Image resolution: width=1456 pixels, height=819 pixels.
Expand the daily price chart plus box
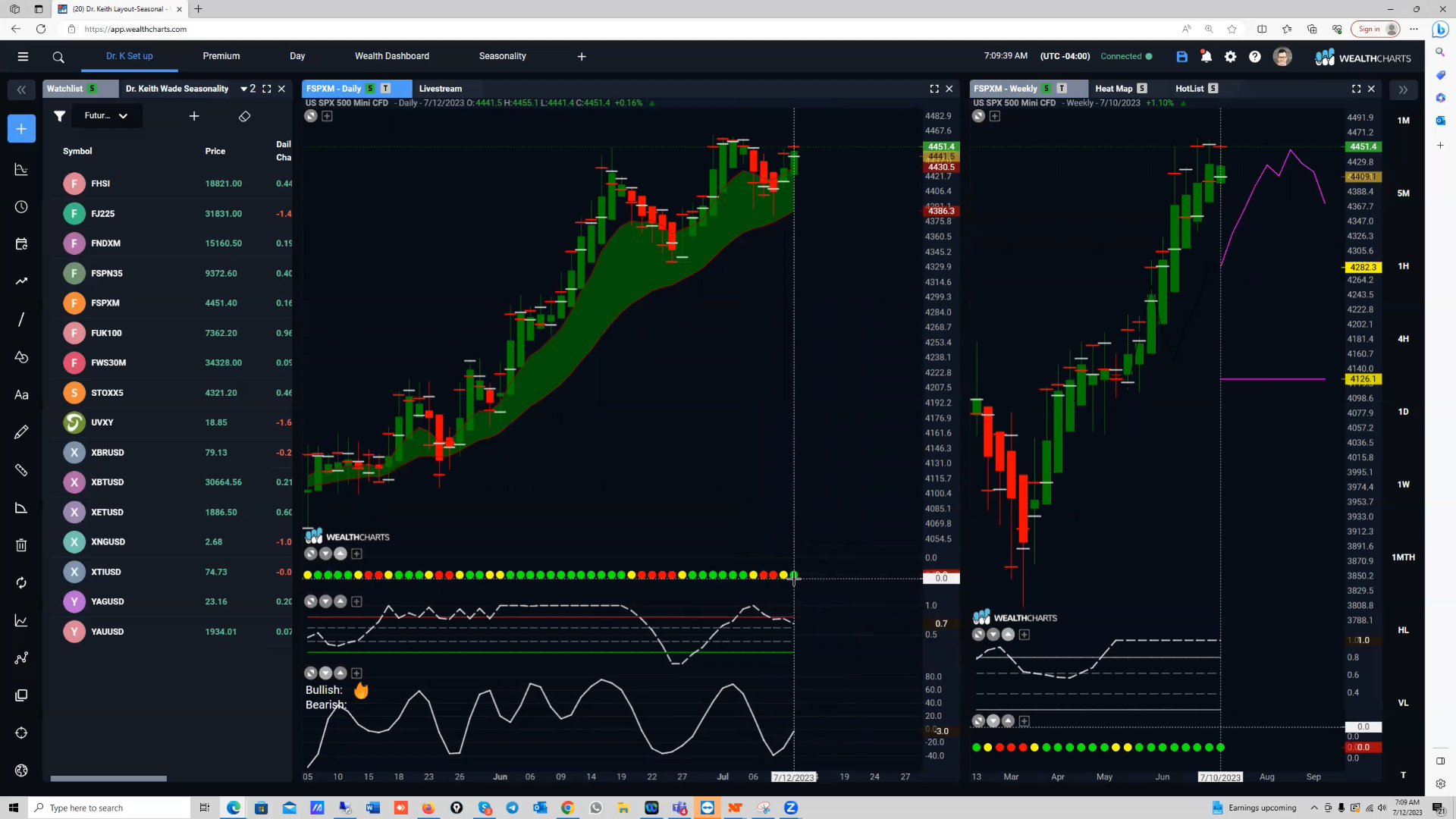point(327,116)
